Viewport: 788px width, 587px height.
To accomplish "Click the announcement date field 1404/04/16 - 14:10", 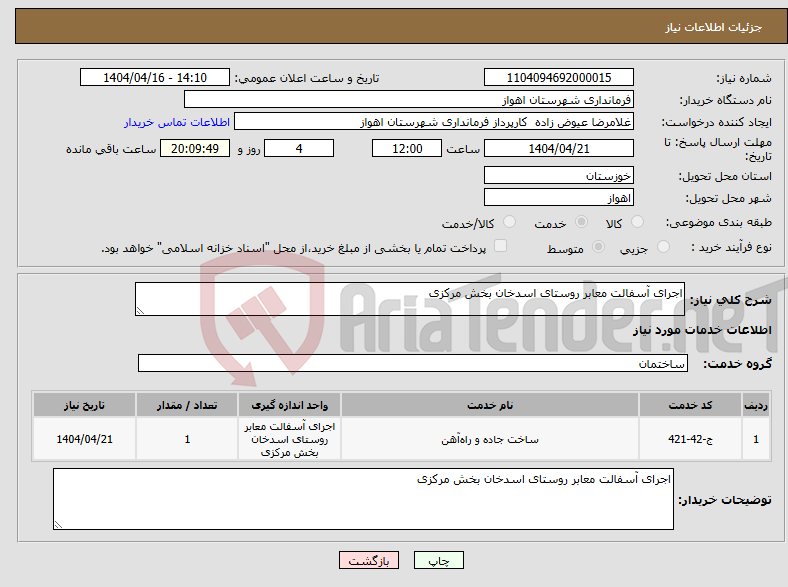I will click(x=155, y=77).
